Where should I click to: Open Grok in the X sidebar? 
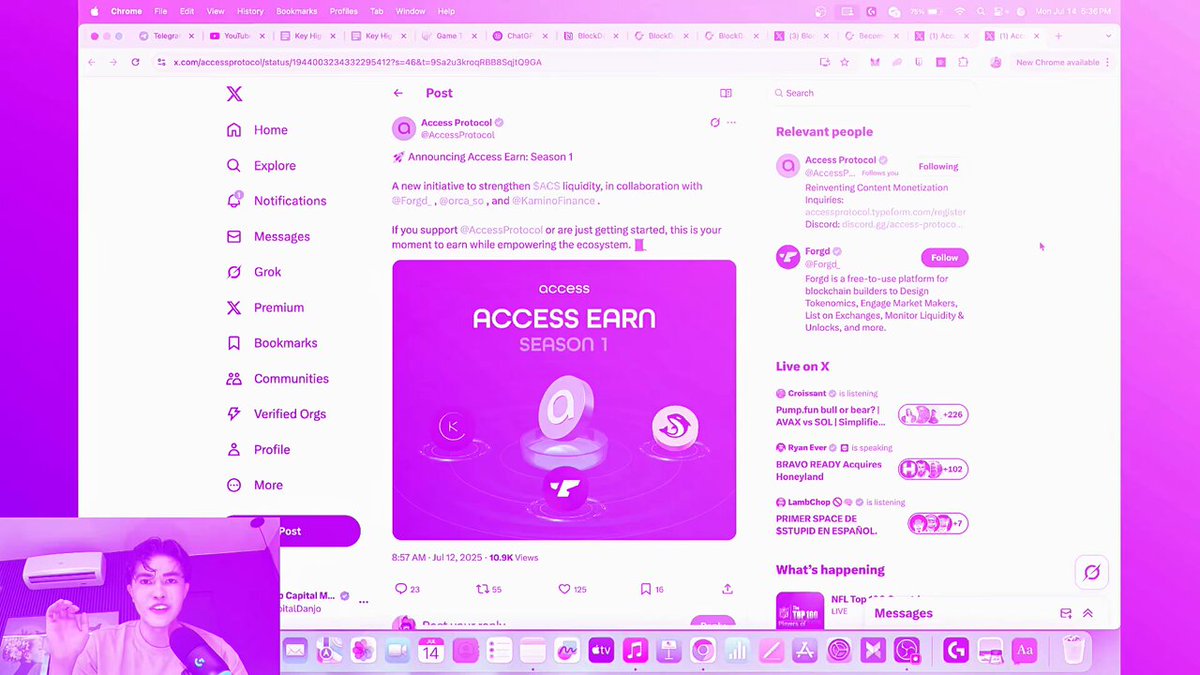(x=254, y=272)
